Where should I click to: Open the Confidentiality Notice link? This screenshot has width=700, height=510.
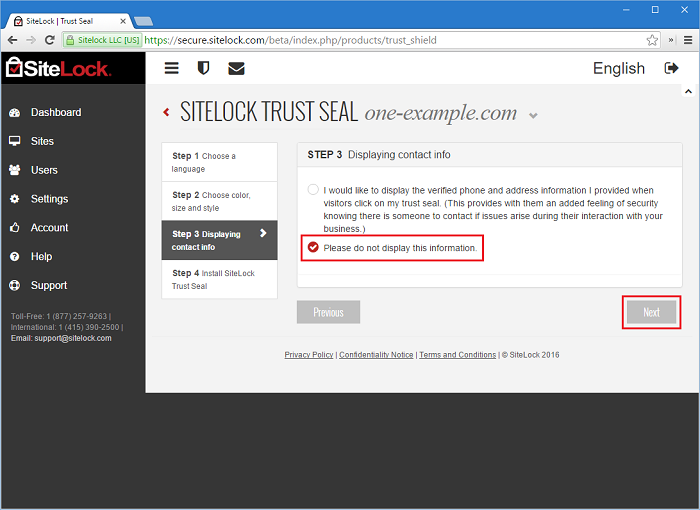tap(376, 355)
